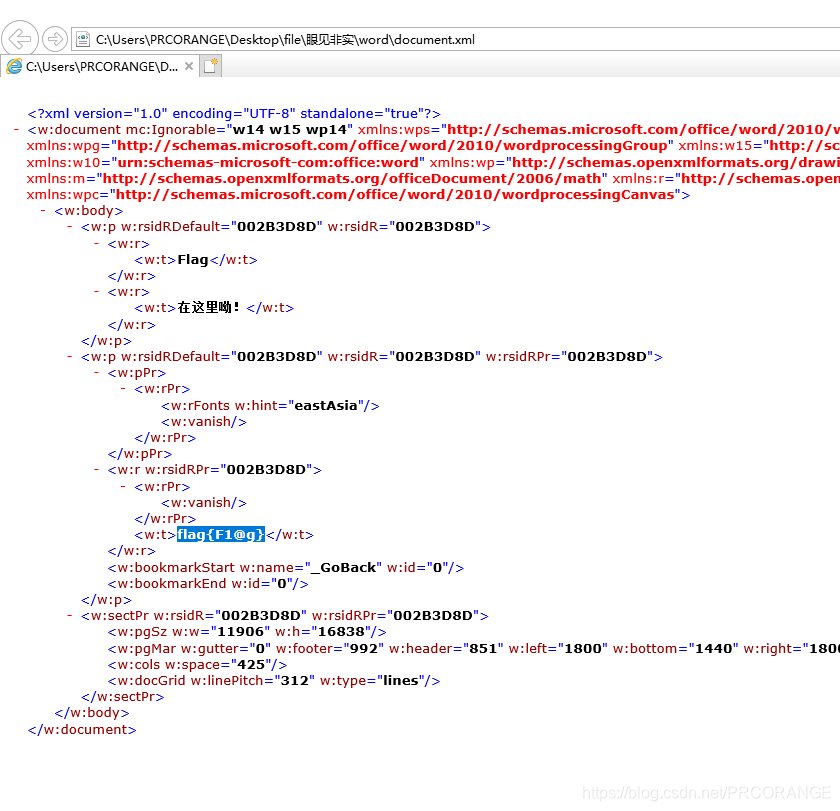Click the page height value 16838
Image resolution: width=840 pixels, height=811 pixels.
pyautogui.click(x=341, y=632)
